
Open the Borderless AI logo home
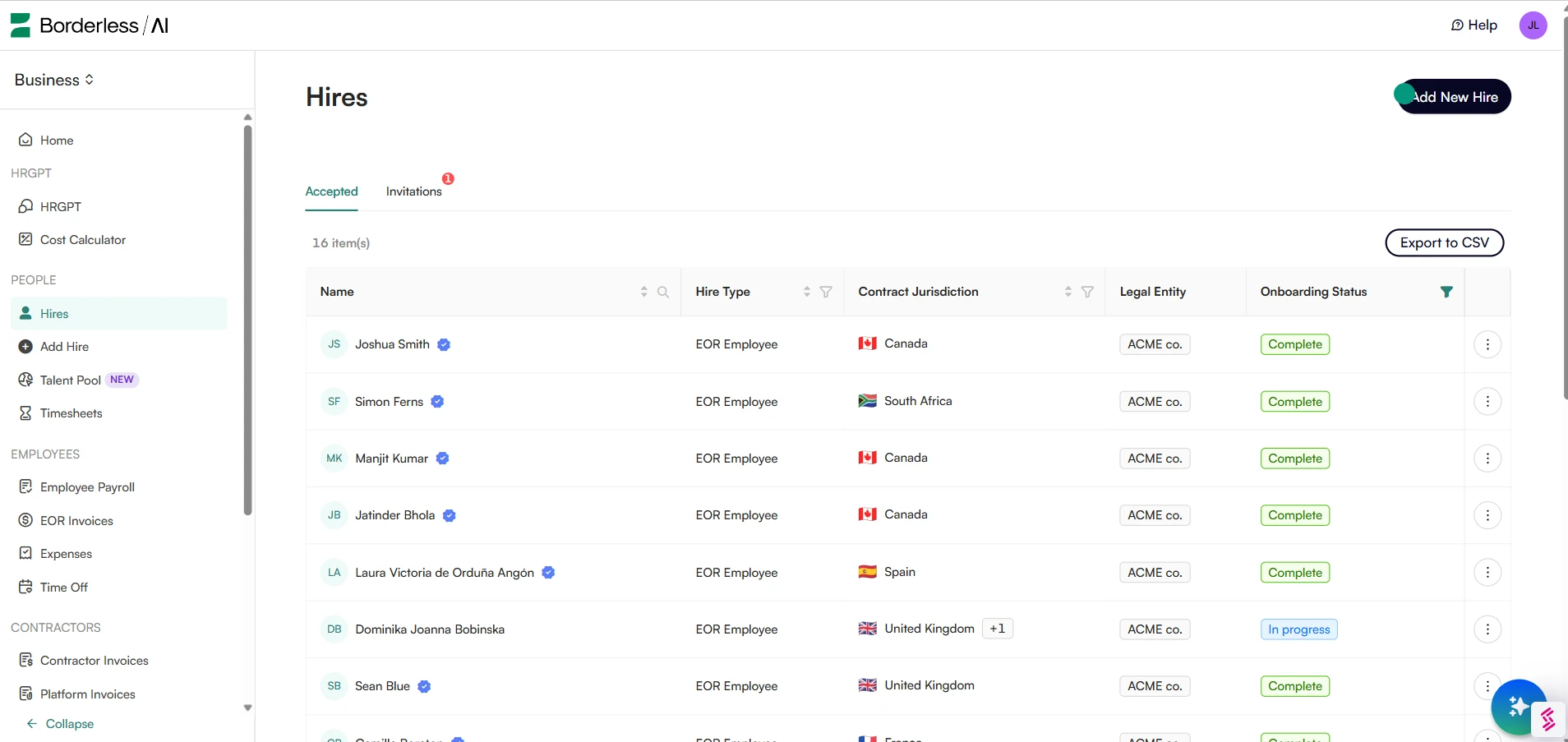(x=90, y=25)
